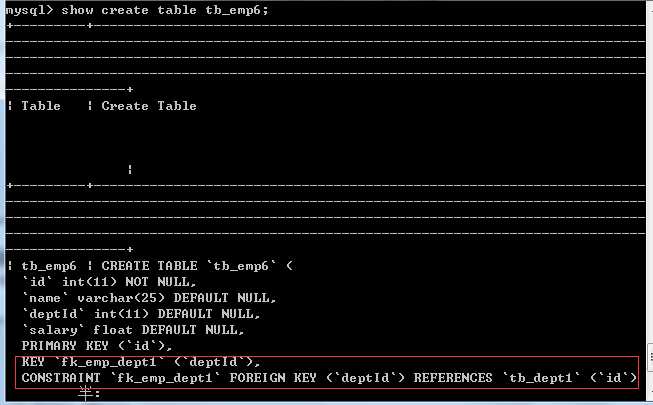This screenshot has width=653, height=405.
Task: Click the KEY `fk_emp_dept1` index line
Action: tap(140, 362)
